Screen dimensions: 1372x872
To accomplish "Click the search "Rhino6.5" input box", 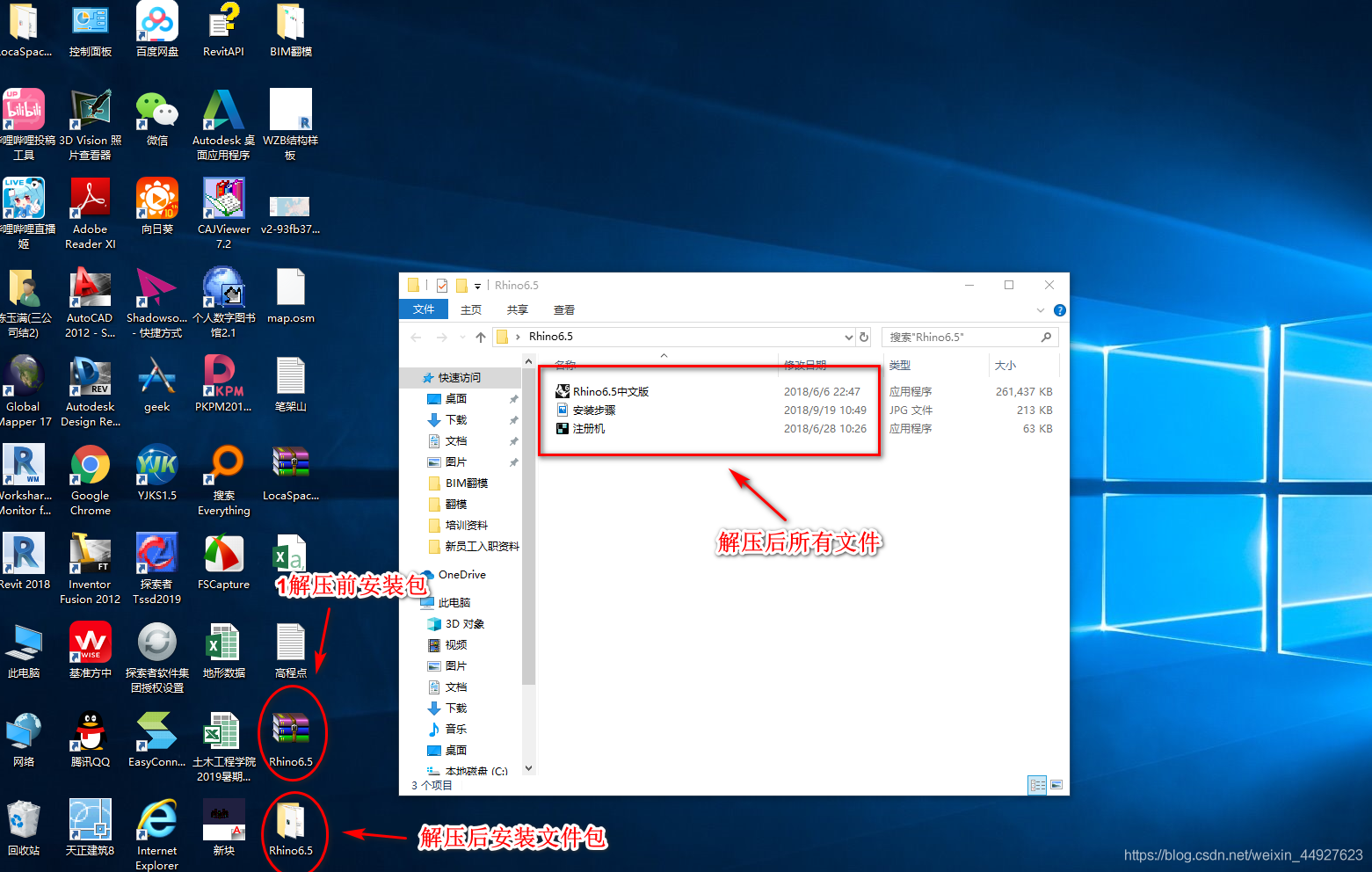I will [969, 337].
